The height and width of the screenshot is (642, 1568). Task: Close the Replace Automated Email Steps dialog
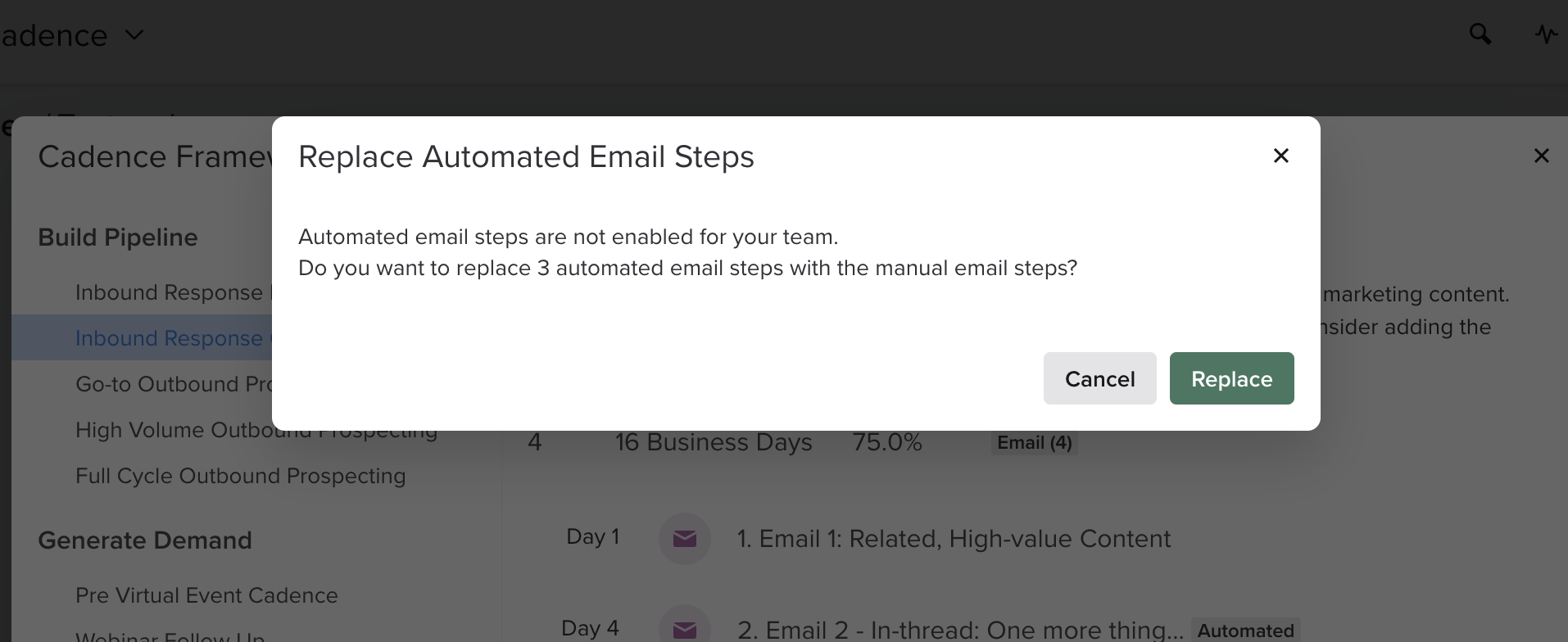pyautogui.click(x=1281, y=156)
